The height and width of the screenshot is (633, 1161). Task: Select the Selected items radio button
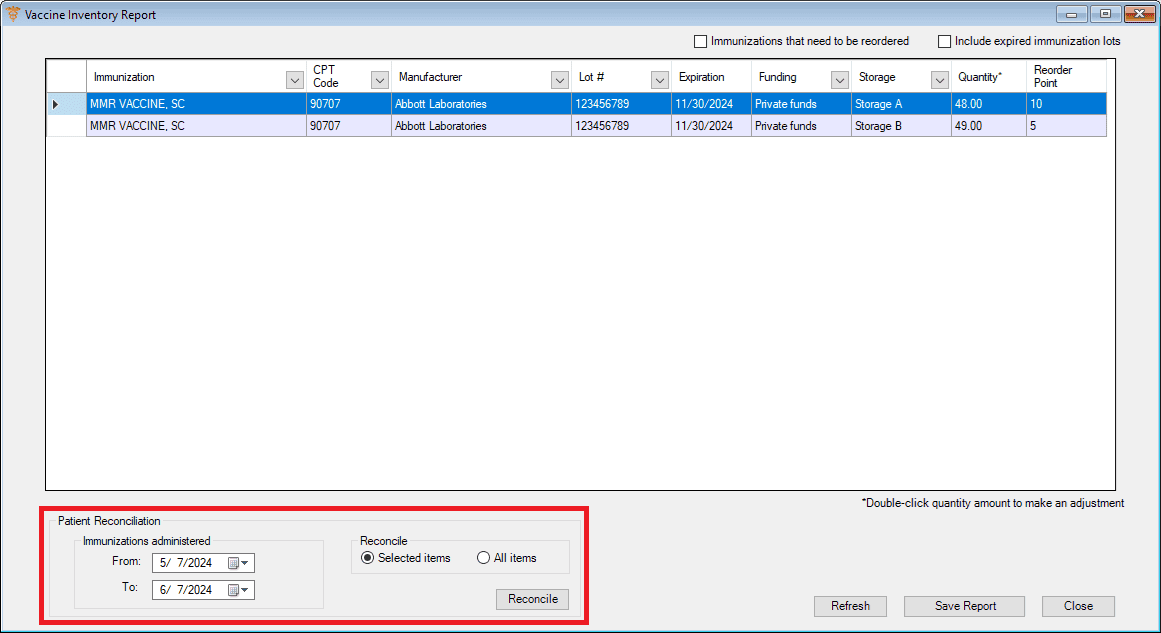point(367,558)
